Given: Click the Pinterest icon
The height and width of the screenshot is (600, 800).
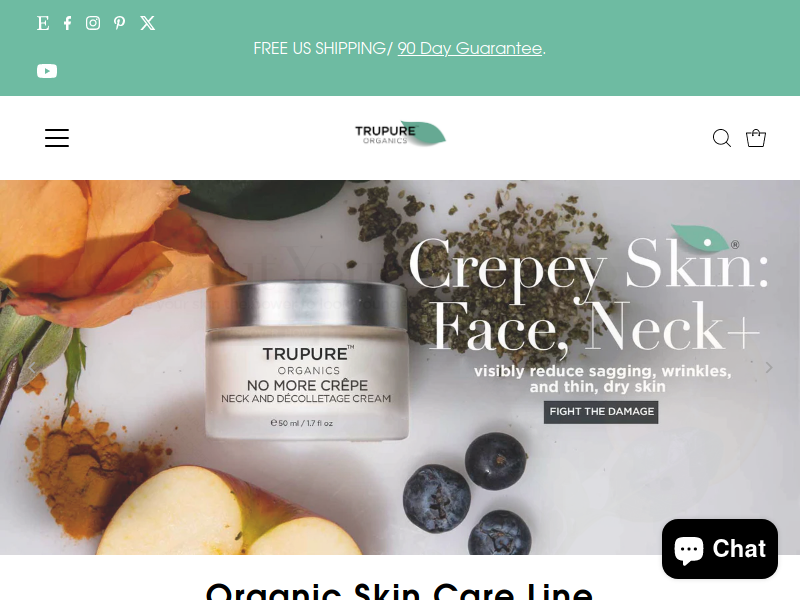Looking at the screenshot, I should pyautogui.click(x=119, y=23).
